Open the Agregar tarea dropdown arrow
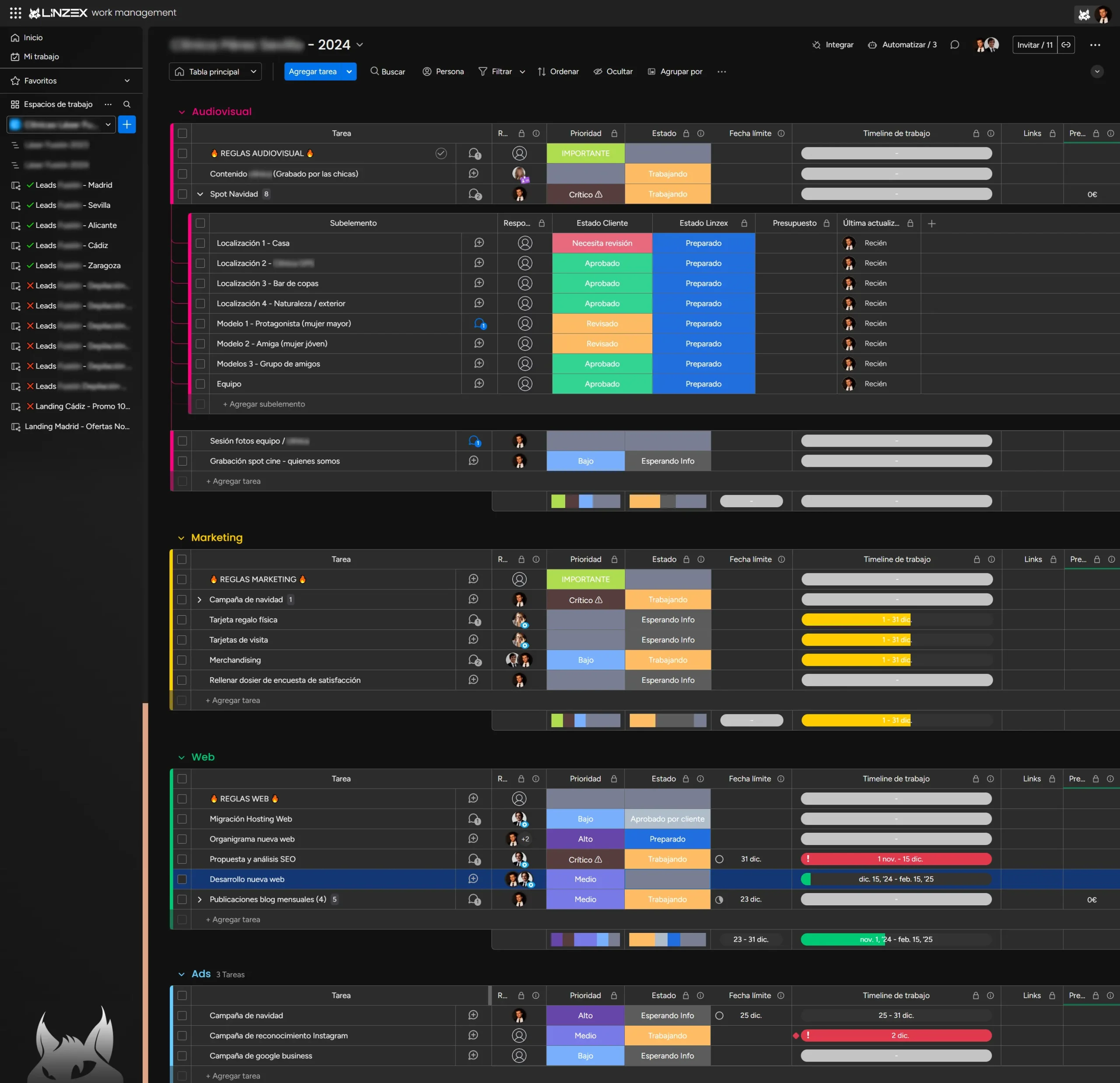This screenshot has width=1120, height=1083. click(x=349, y=71)
